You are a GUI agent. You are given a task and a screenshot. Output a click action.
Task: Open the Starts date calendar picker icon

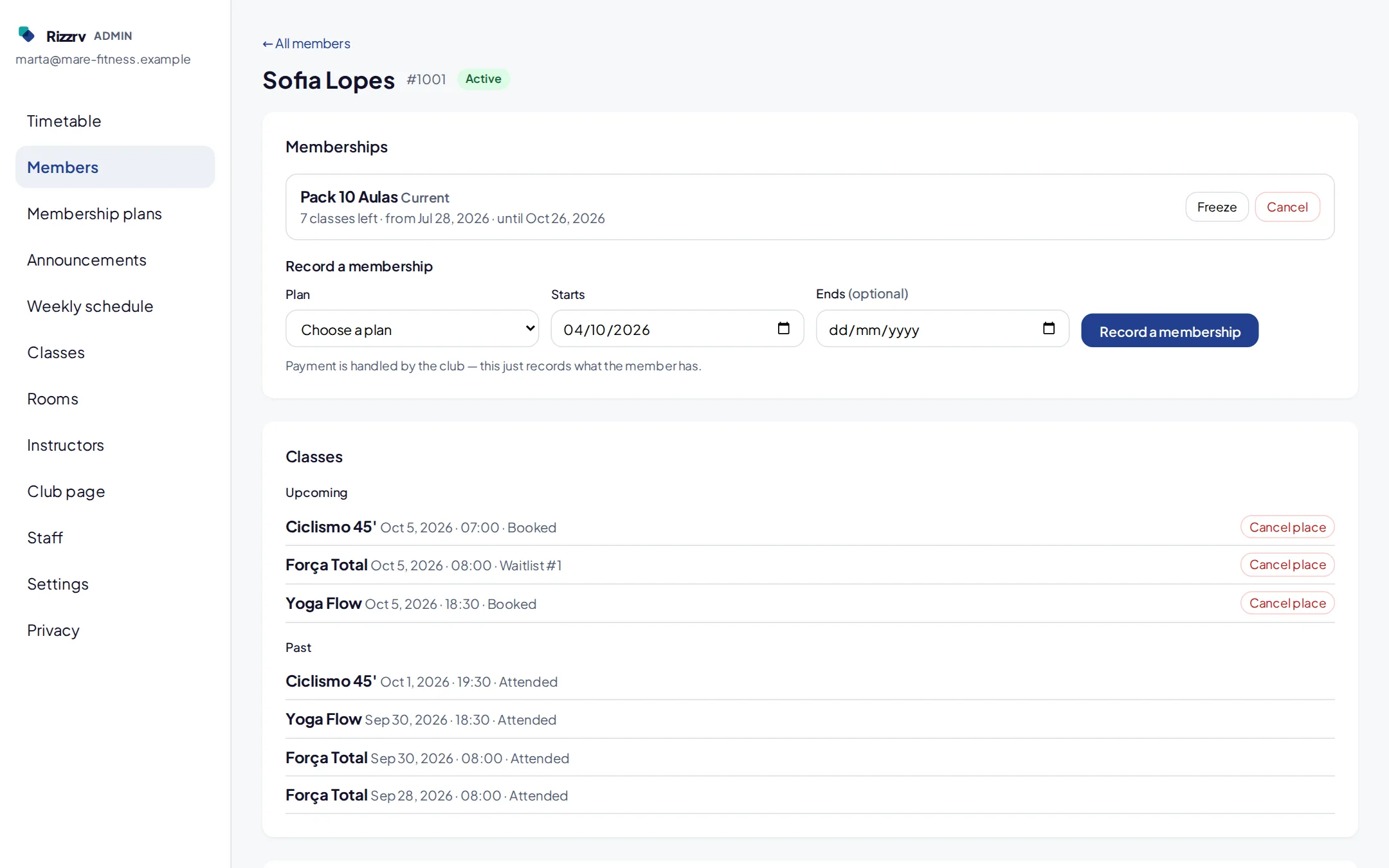(783, 329)
